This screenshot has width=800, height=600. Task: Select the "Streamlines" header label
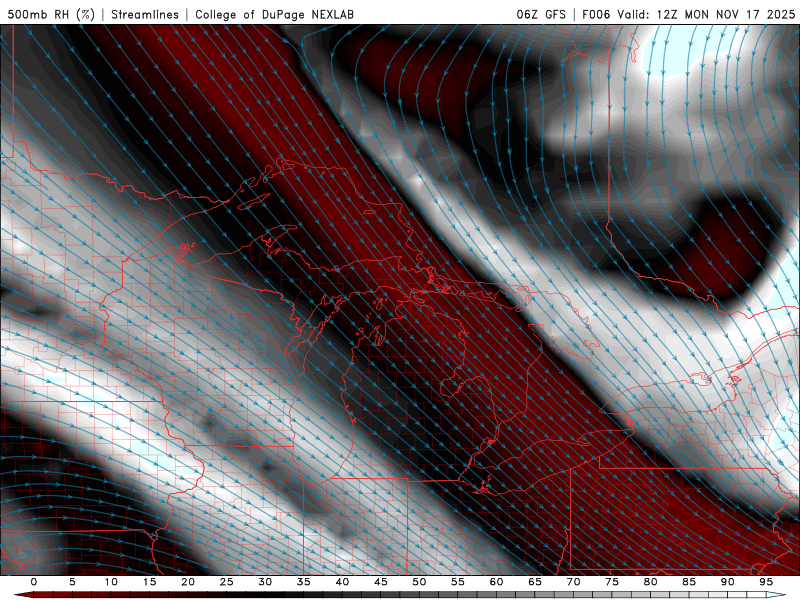145,14
